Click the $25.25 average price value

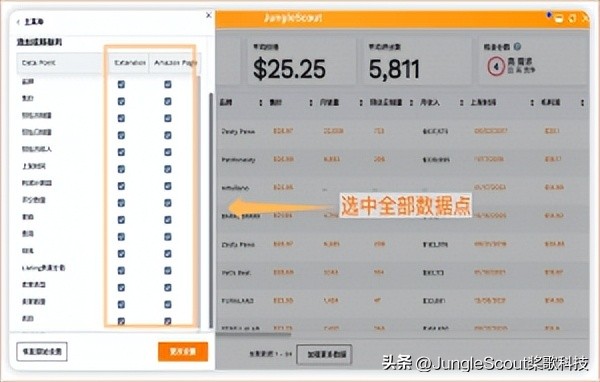coord(289,69)
